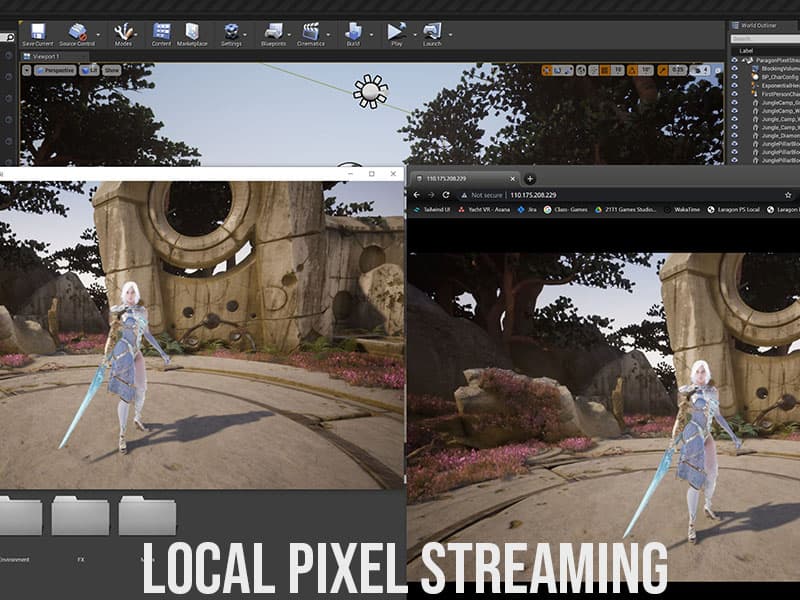Image resolution: width=800 pixels, height=600 pixels.
Task: Toggle visibility of BP_CharConfig row
Action: pos(735,77)
